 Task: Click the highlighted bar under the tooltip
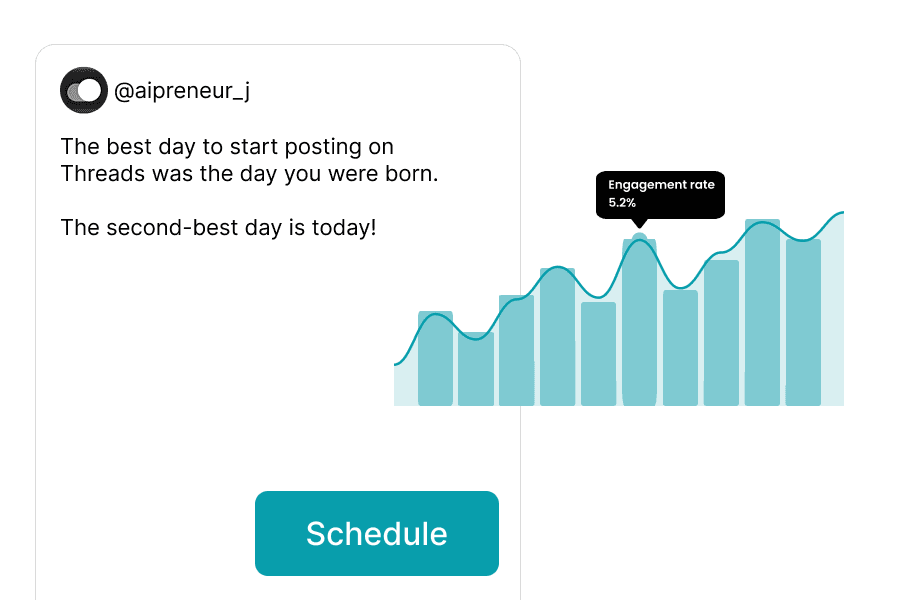pos(640,320)
